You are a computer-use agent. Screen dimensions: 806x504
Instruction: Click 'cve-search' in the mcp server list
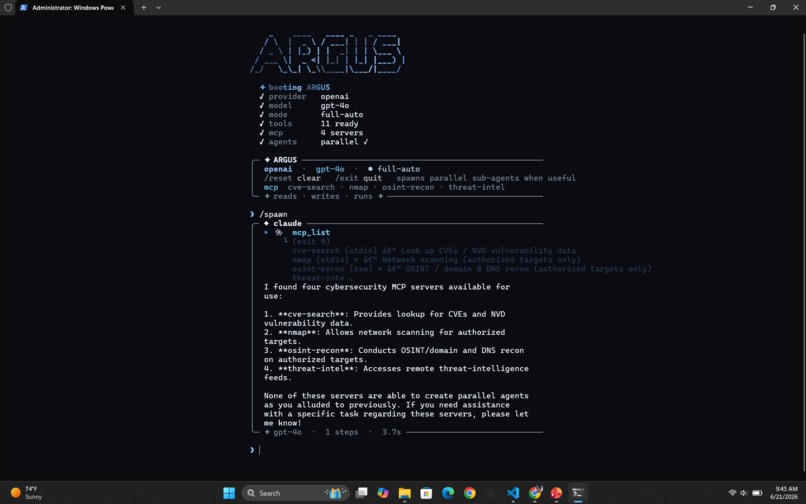[311, 187]
